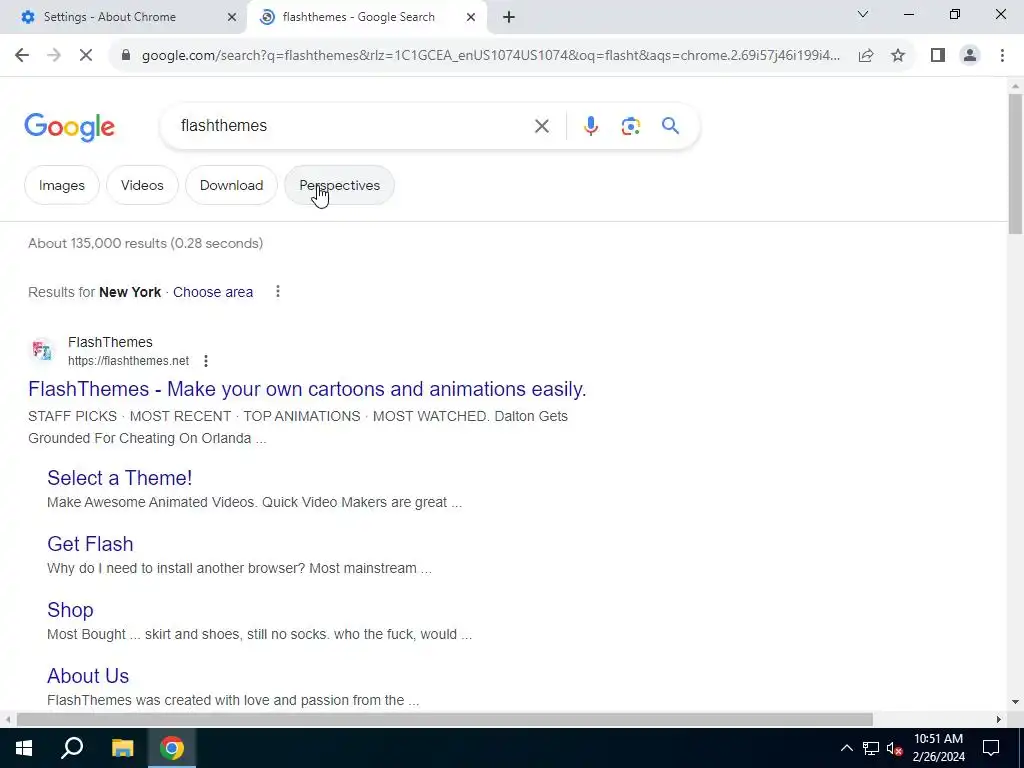Stop loading the page

pos(86,56)
